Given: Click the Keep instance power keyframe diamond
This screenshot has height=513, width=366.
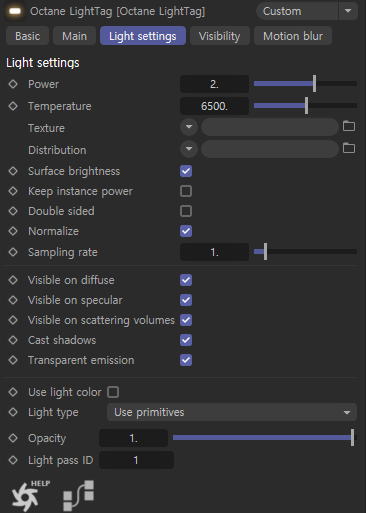Looking at the screenshot, I should click(x=13, y=191).
